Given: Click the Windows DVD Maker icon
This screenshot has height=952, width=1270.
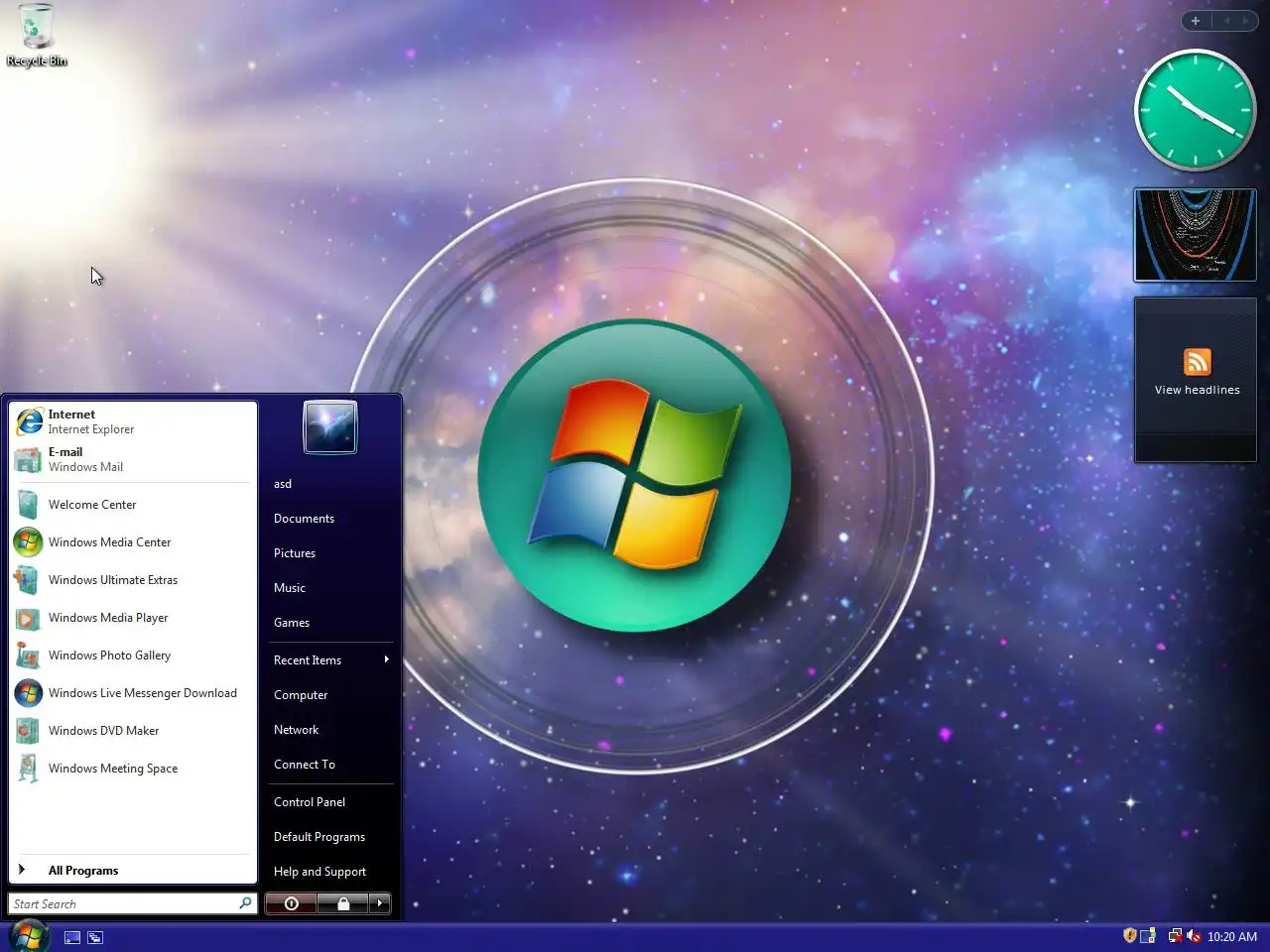Looking at the screenshot, I should click(x=29, y=731).
